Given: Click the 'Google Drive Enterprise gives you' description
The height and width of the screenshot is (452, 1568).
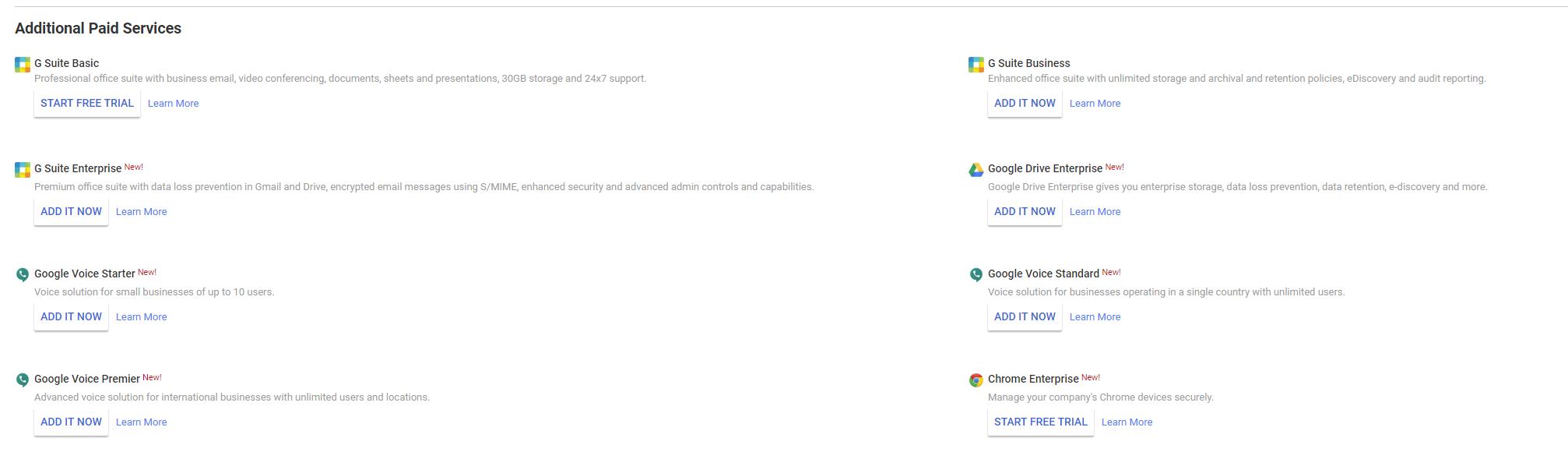Looking at the screenshot, I should [x=1238, y=187].
